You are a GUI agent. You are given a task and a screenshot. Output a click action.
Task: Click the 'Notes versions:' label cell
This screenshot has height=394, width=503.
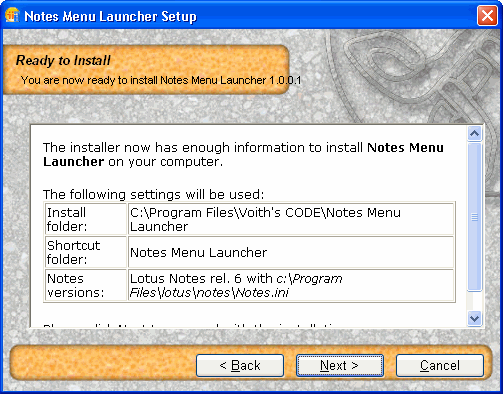[x=86, y=285]
